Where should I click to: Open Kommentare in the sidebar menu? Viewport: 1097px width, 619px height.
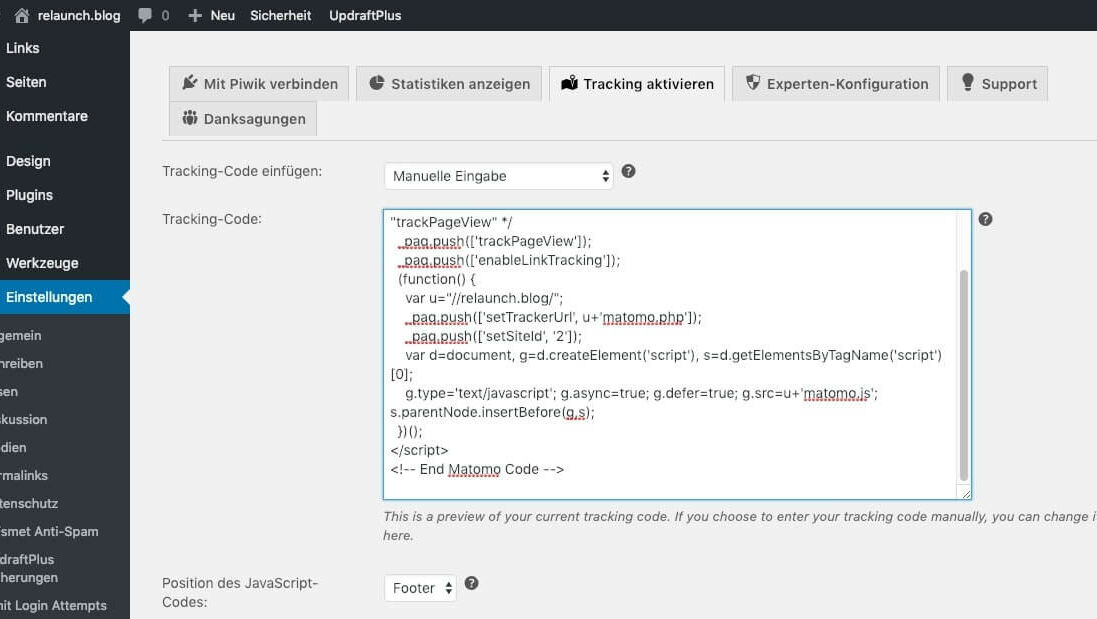point(65,116)
